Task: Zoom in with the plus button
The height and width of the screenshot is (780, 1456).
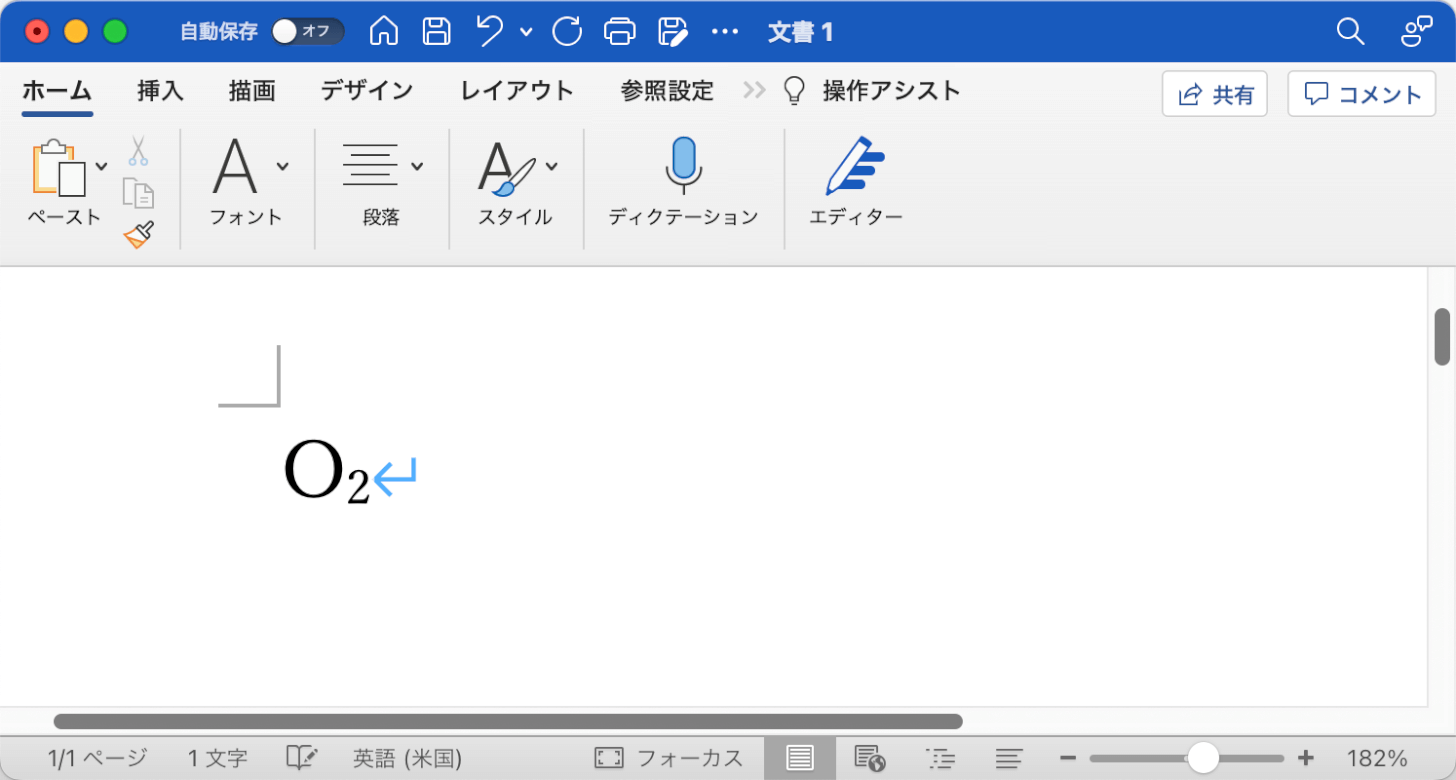Action: click(1305, 758)
